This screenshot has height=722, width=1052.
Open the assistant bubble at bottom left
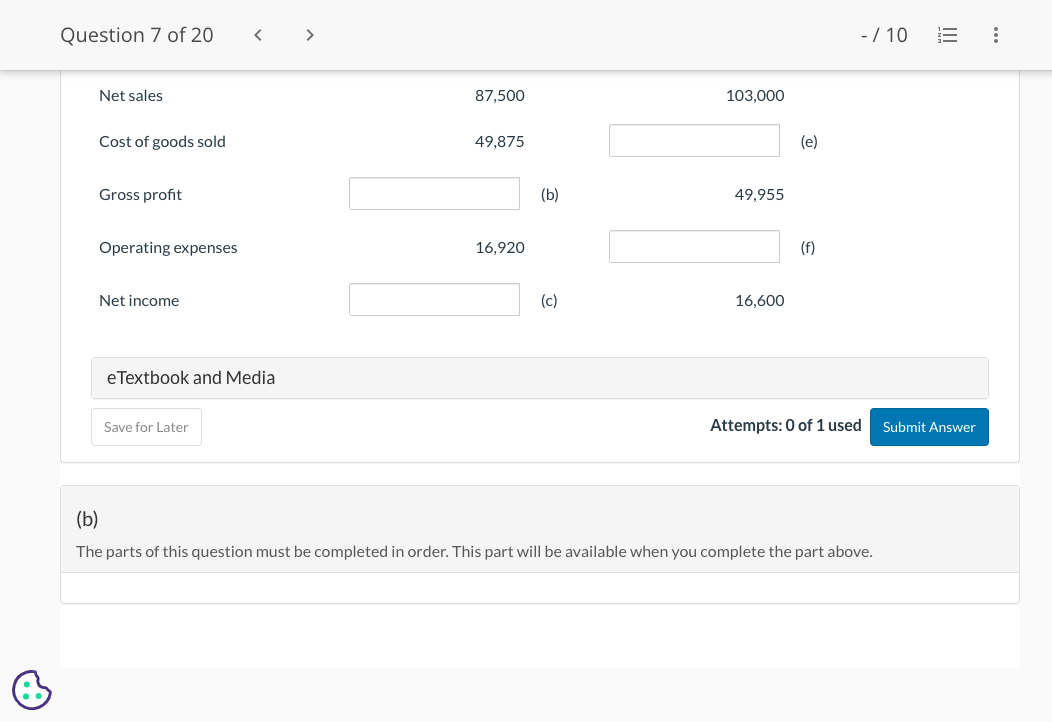pyautogui.click(x=31, y=690)
